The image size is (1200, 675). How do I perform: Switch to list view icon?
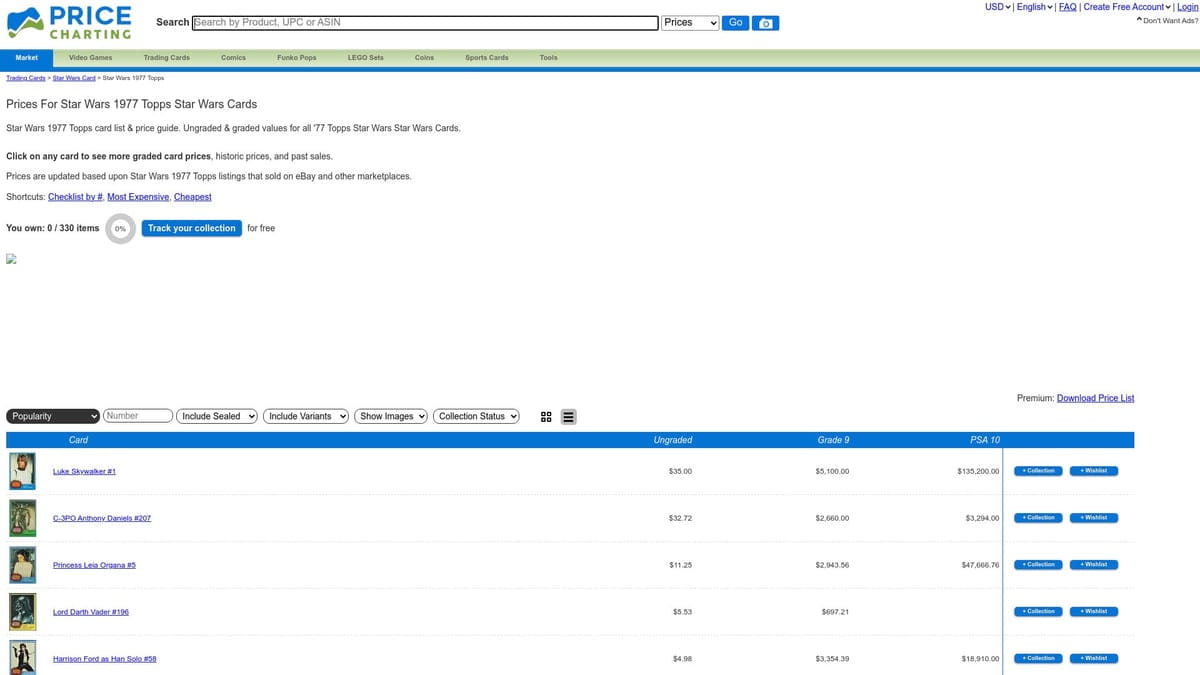point(568,417)
